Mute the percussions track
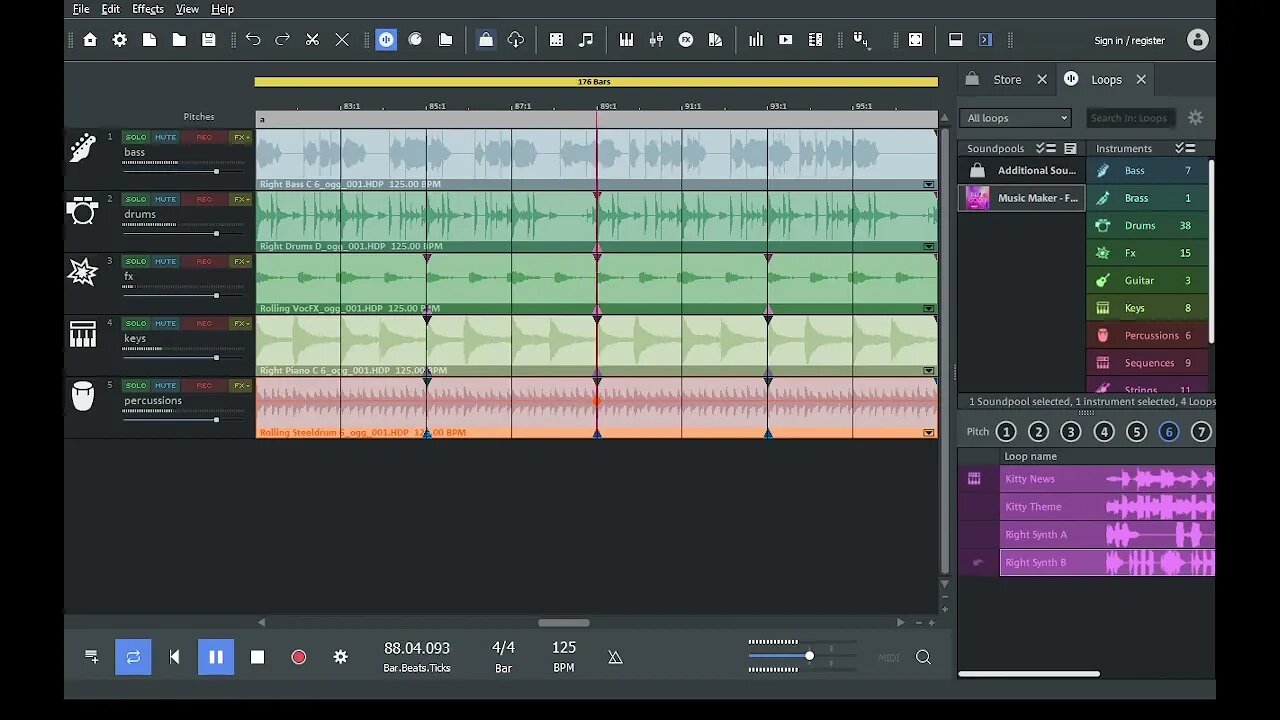Screen dimensions: 1280x720 [x=165, y=385]
